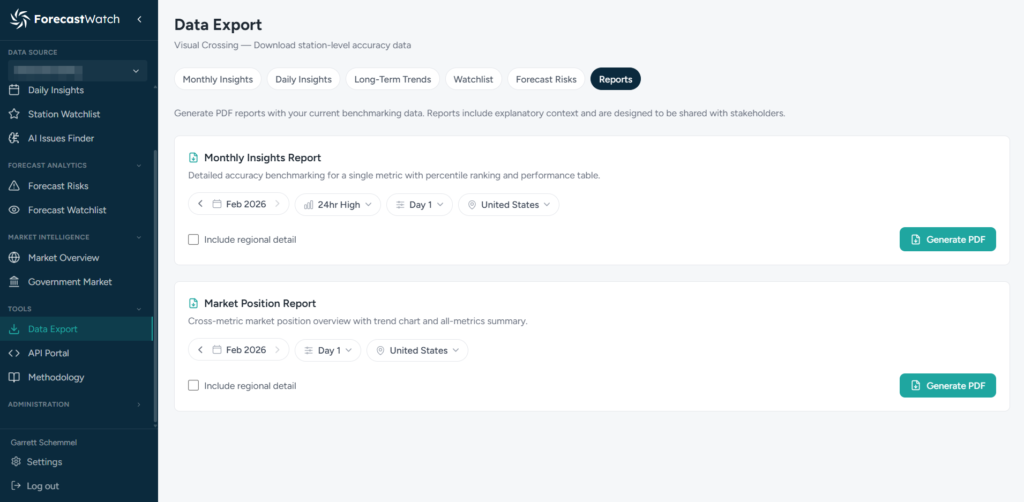Click the Forecast Watchlist eye icon
This screenshot has width=1024, height=502.
click(14, 210)
